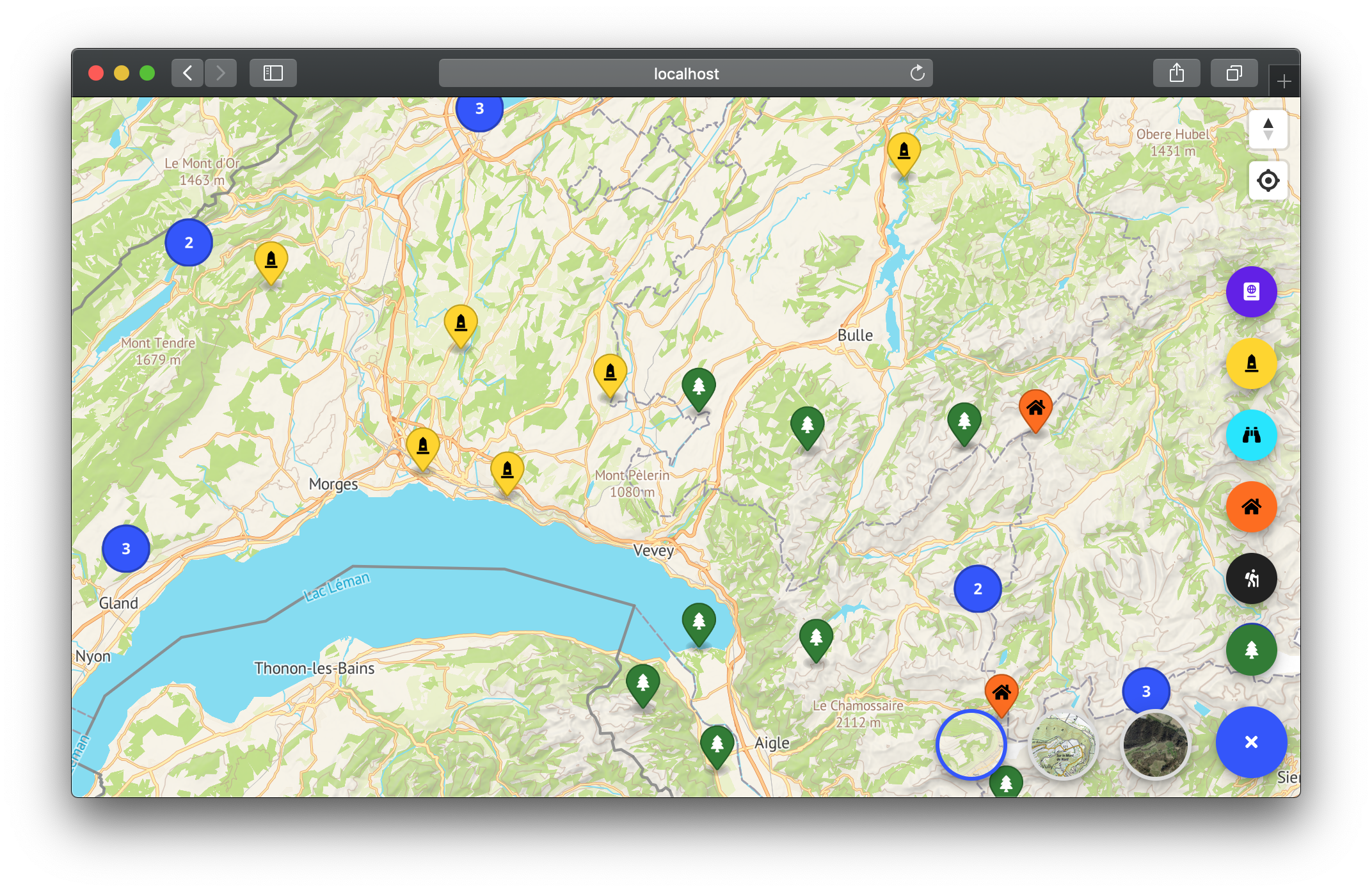Reset map bearing with compass button

coord(1268,129)
